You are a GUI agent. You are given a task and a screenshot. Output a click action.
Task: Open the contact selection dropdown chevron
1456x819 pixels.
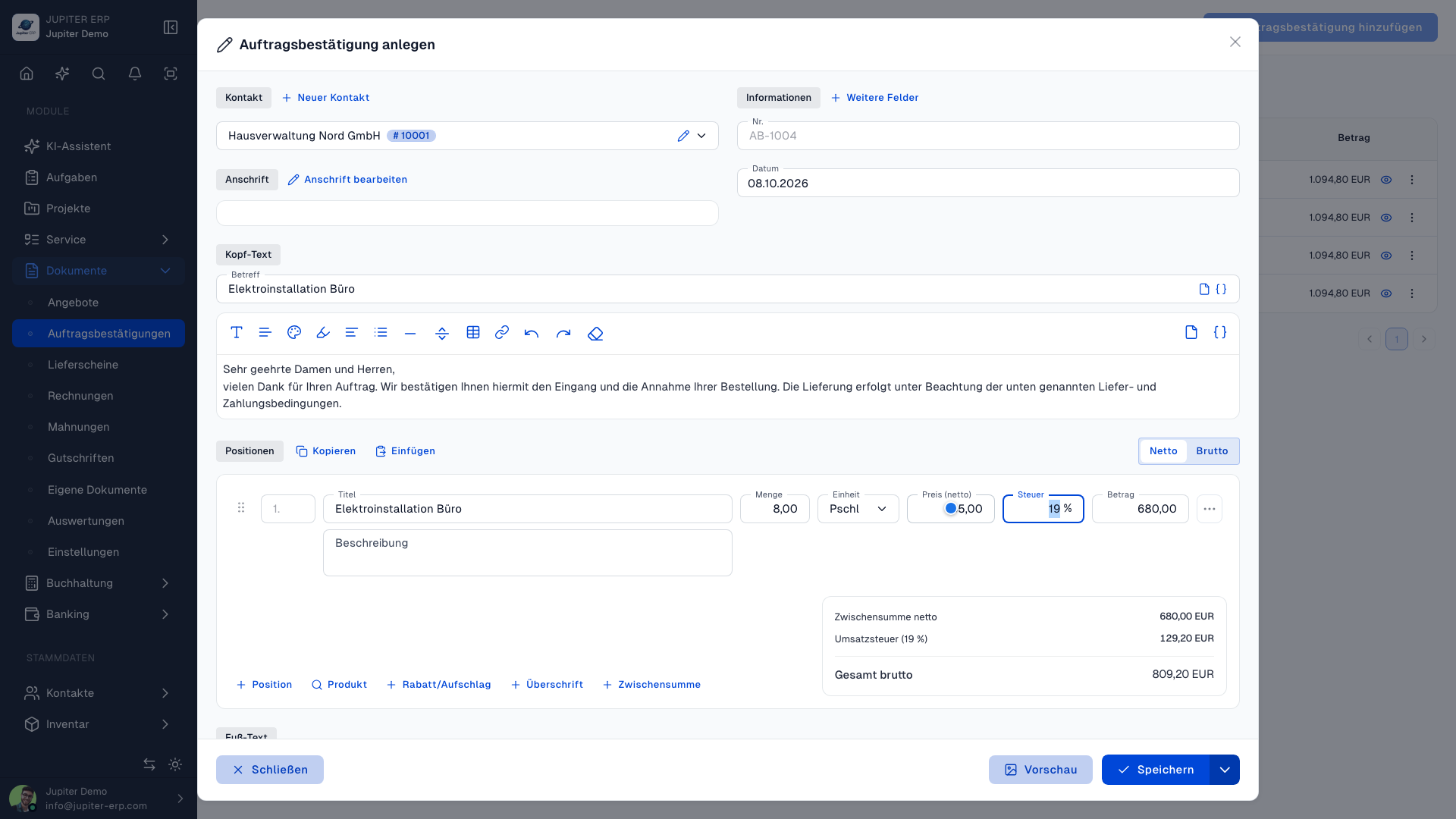point(701,136)
